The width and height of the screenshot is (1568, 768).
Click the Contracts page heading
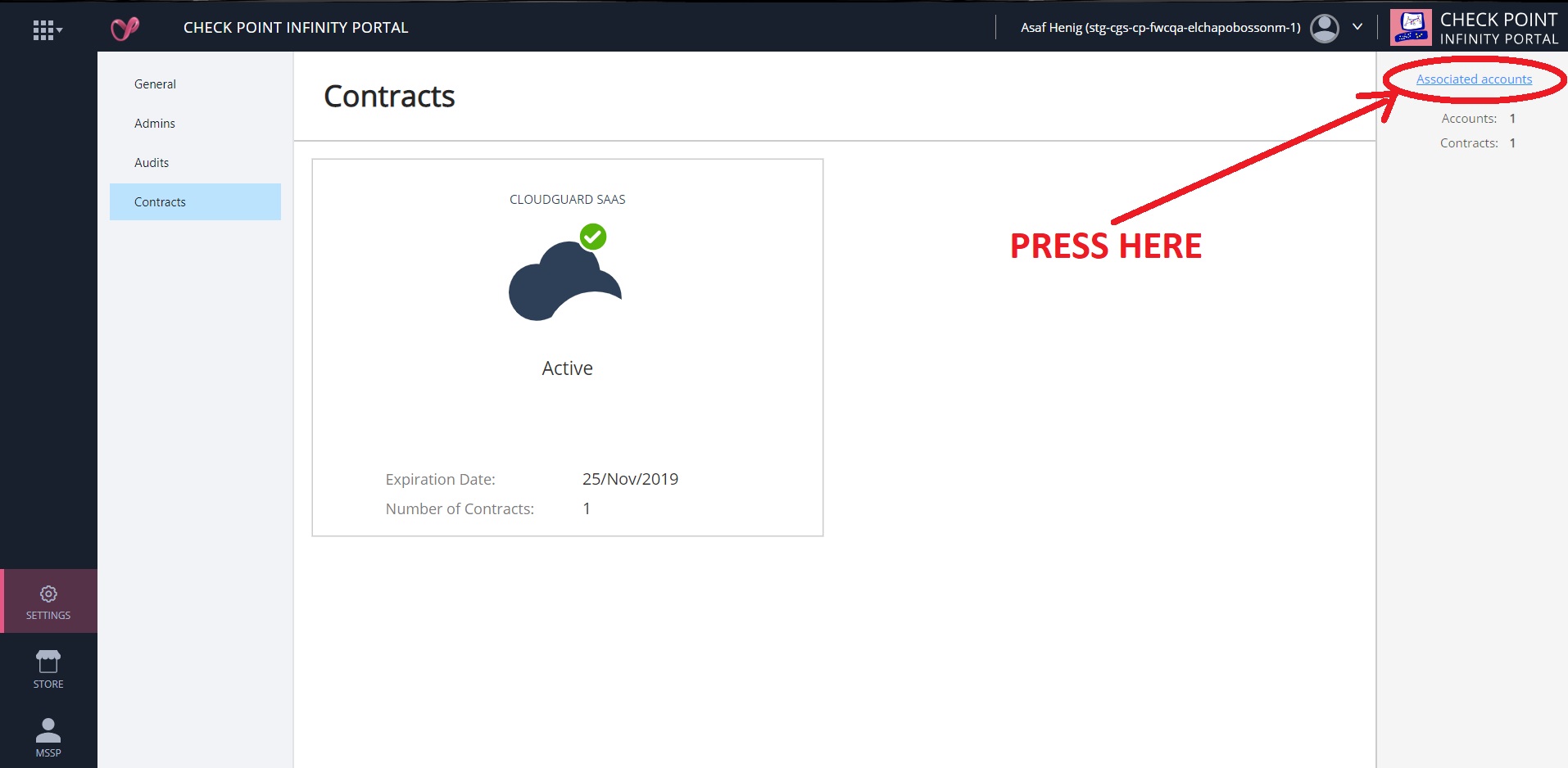389,97
